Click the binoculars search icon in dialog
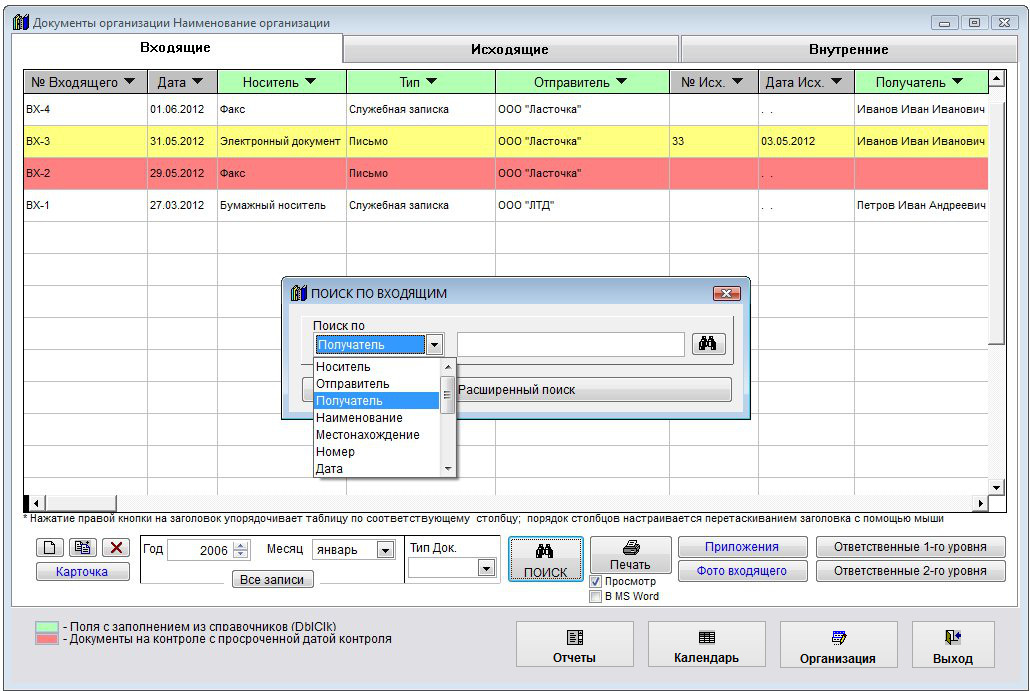This screenshot has width=1030, height=691. click(707, 344)
